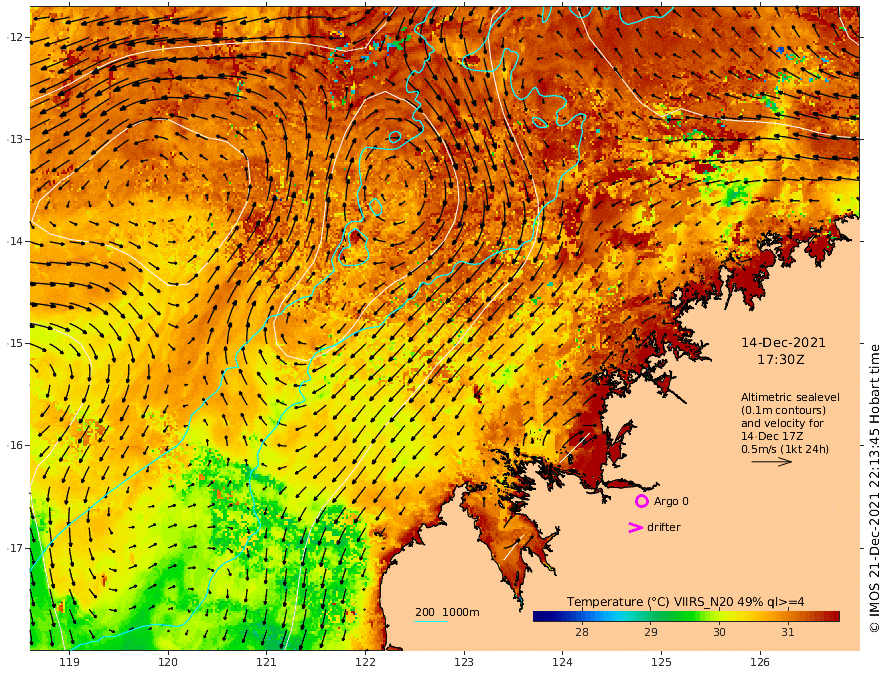The height and width of the screenshot is (680, 880).
Task: Click the latitude axis label -17
Action: (15, 548)
